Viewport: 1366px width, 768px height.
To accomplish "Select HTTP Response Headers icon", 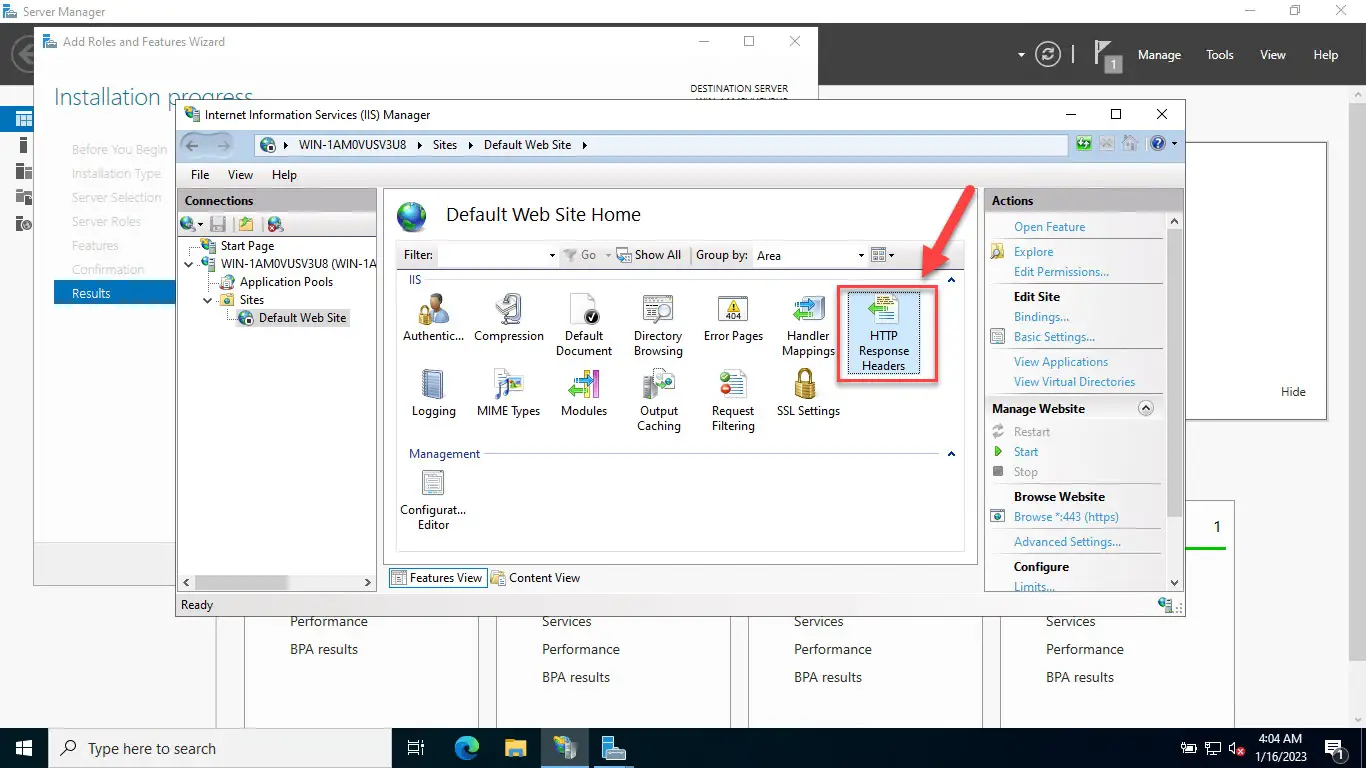I will point(884,333).
